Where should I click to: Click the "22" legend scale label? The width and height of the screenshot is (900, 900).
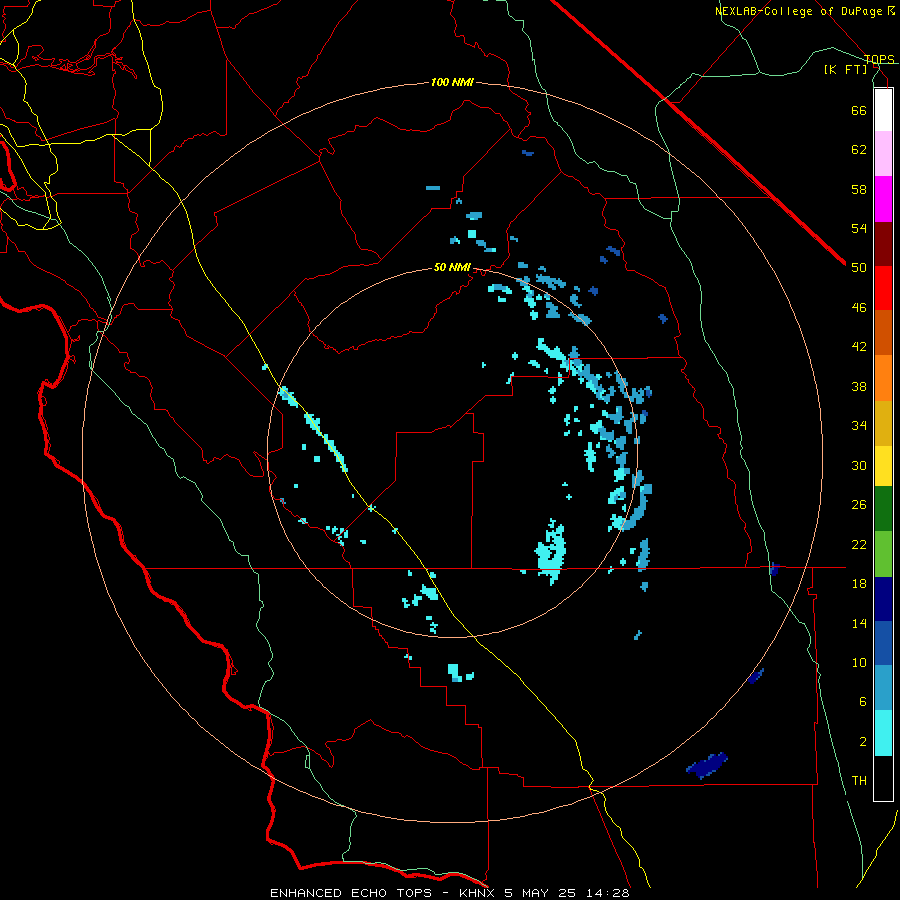(859, 545)
